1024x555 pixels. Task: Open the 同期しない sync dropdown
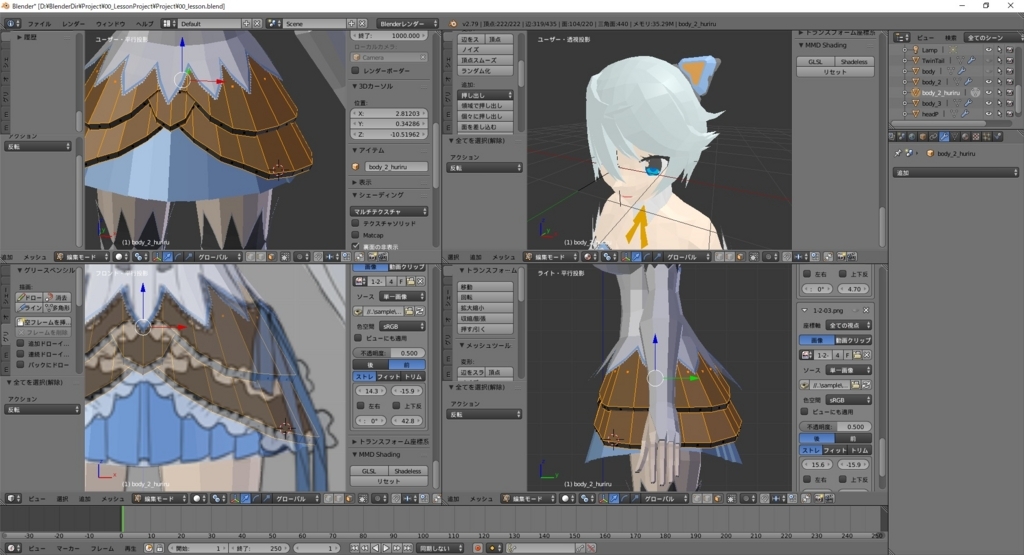441,548
